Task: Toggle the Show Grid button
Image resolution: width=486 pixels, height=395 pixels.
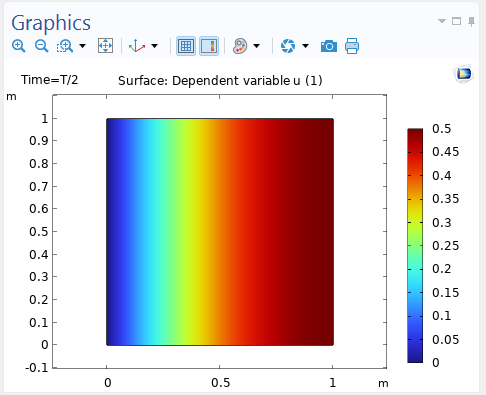Action: tap(186, 46)
